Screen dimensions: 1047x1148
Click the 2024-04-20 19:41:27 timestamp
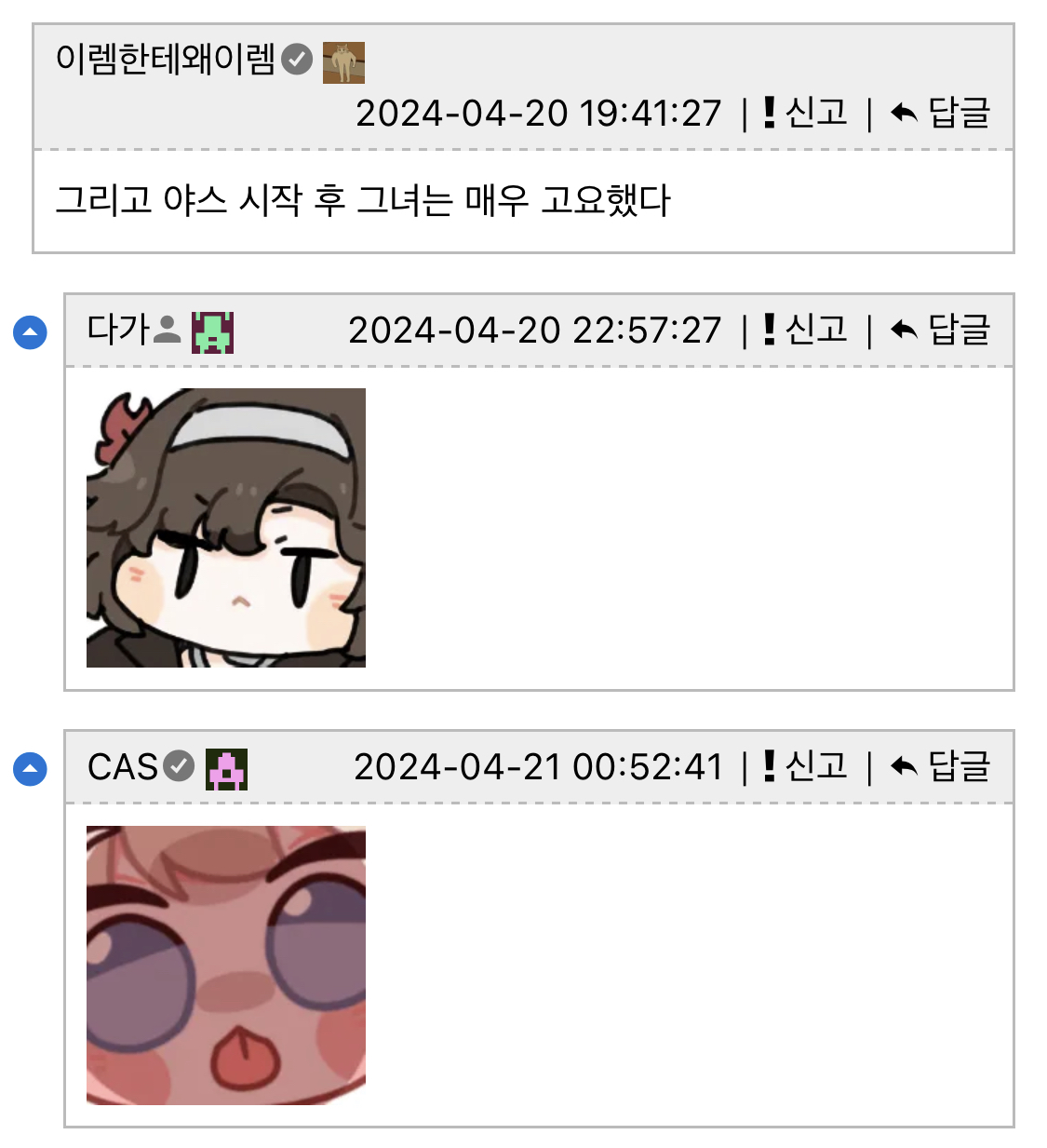[539, 114]
